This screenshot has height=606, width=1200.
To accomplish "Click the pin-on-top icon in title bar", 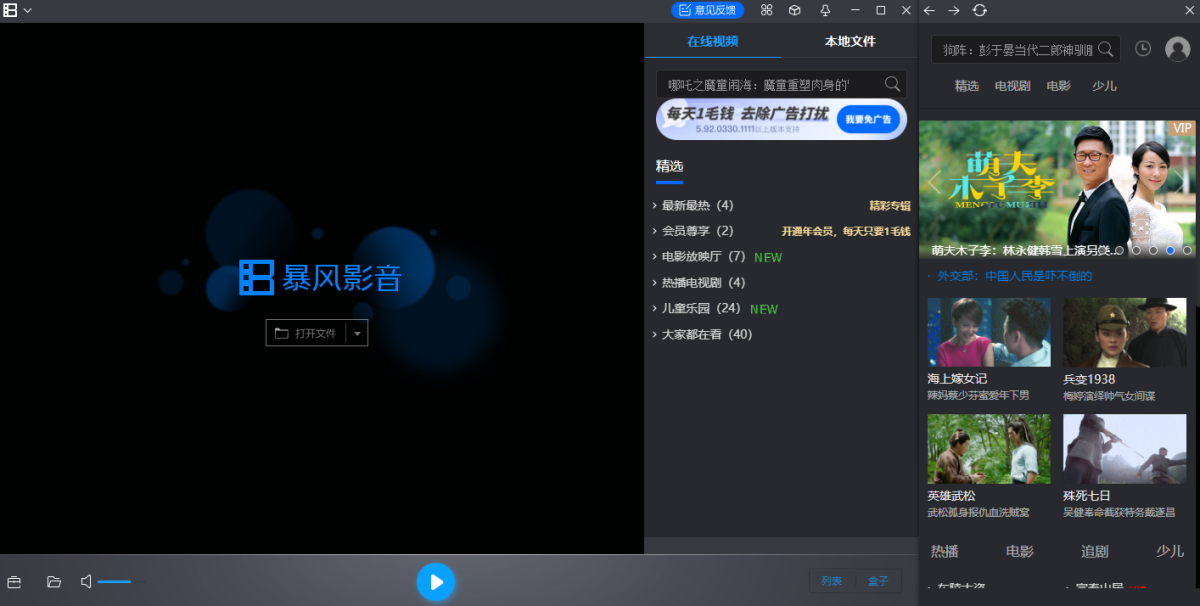I will (x=825, y=10).
